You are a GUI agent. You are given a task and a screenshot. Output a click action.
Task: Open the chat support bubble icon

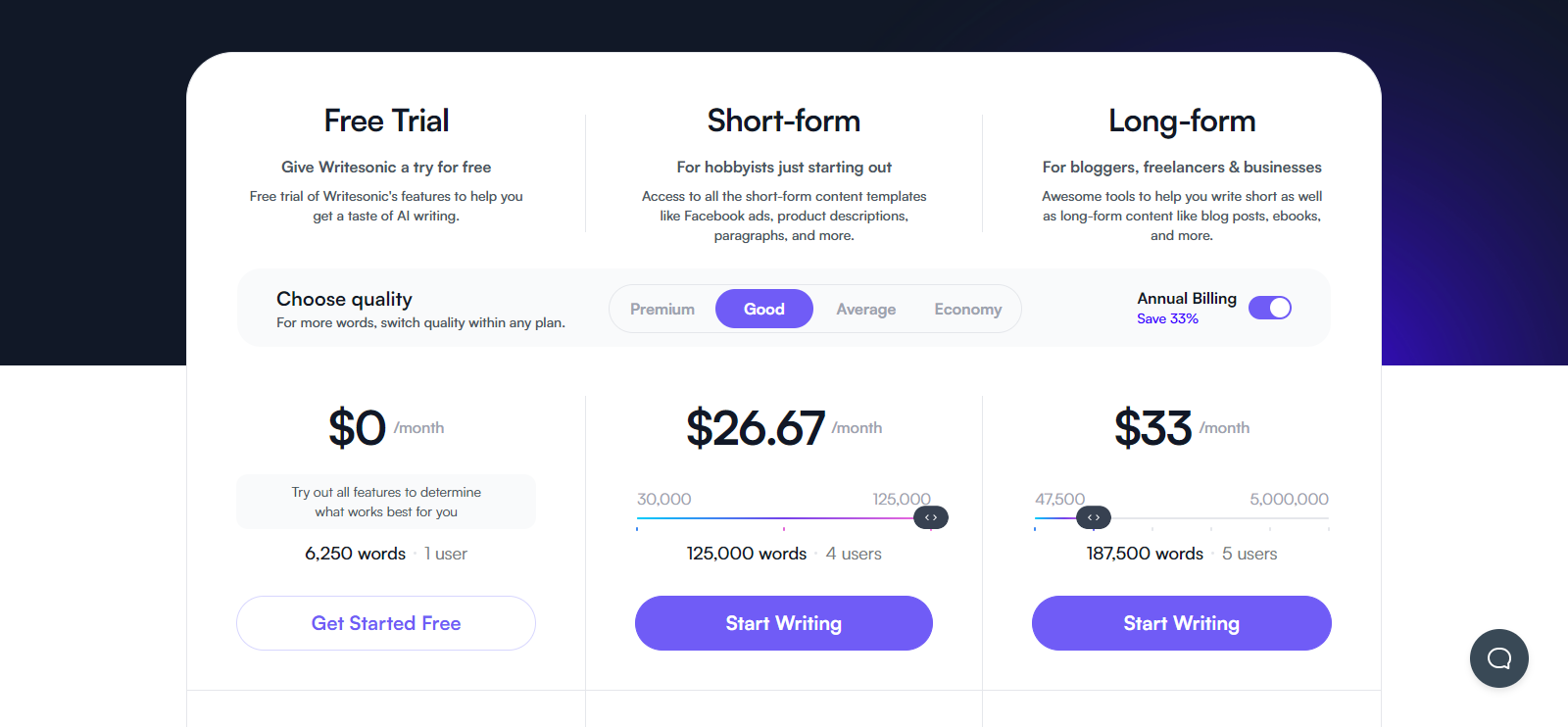[1498, 658]
